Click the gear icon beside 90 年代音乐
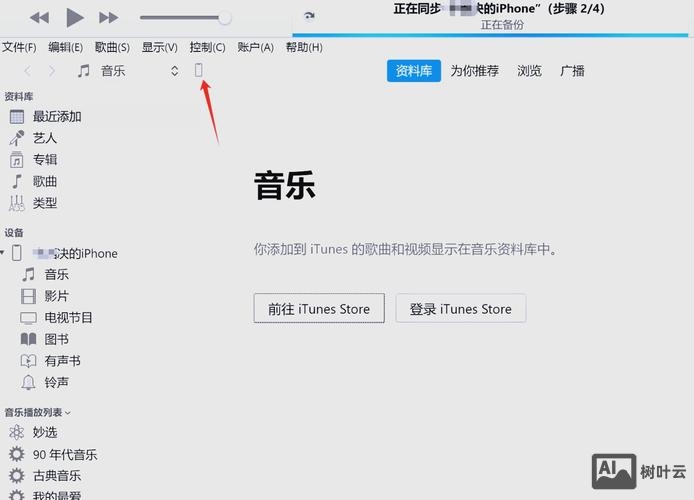The width and height of the screenshot is (694, 500). pyautogui.click(x=17, y=454)
